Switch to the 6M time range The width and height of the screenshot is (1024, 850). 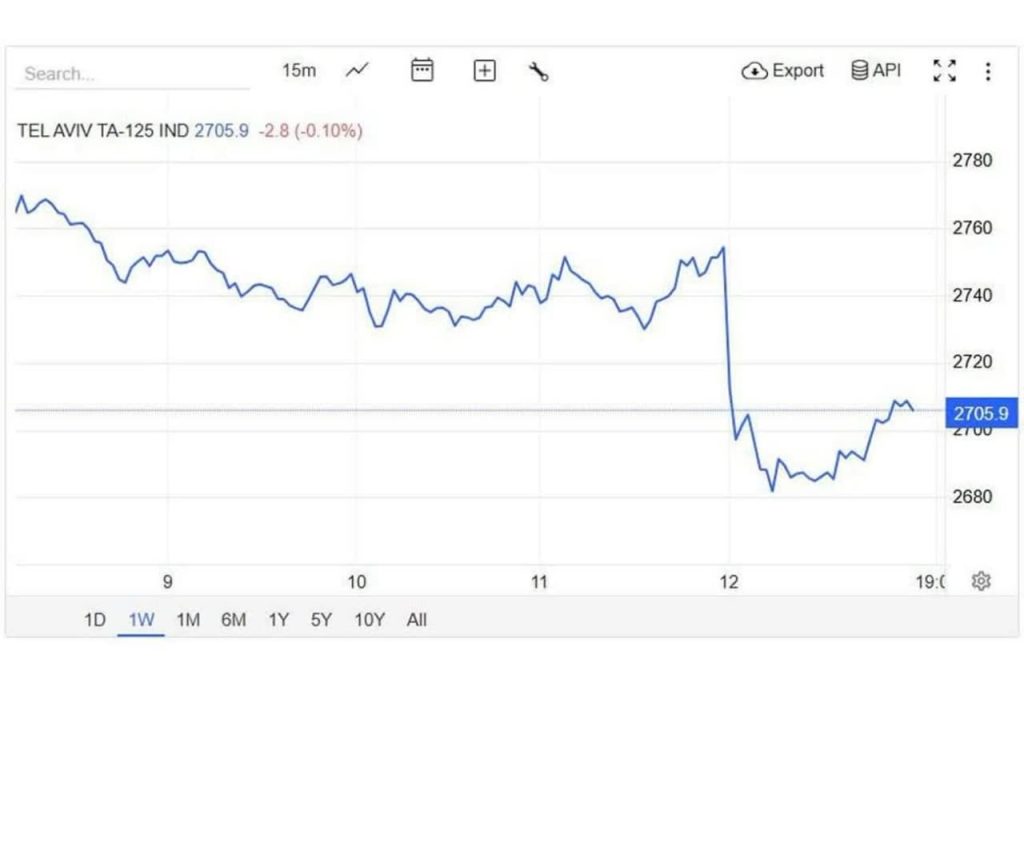click(233, 620)
